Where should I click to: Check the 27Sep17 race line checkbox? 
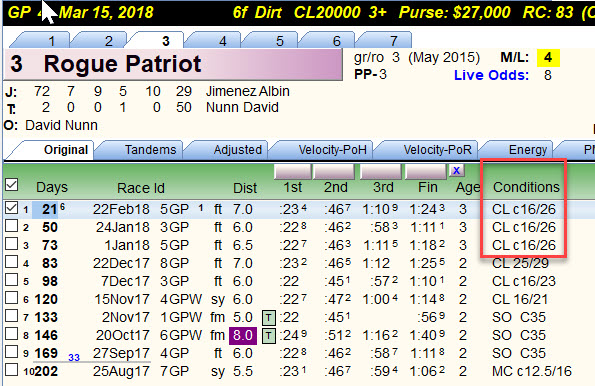pos(11,352)
